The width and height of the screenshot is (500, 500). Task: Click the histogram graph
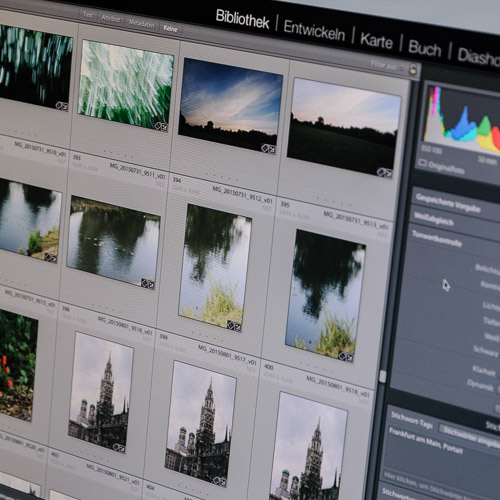pyautogui.click(x=463, y=118)
